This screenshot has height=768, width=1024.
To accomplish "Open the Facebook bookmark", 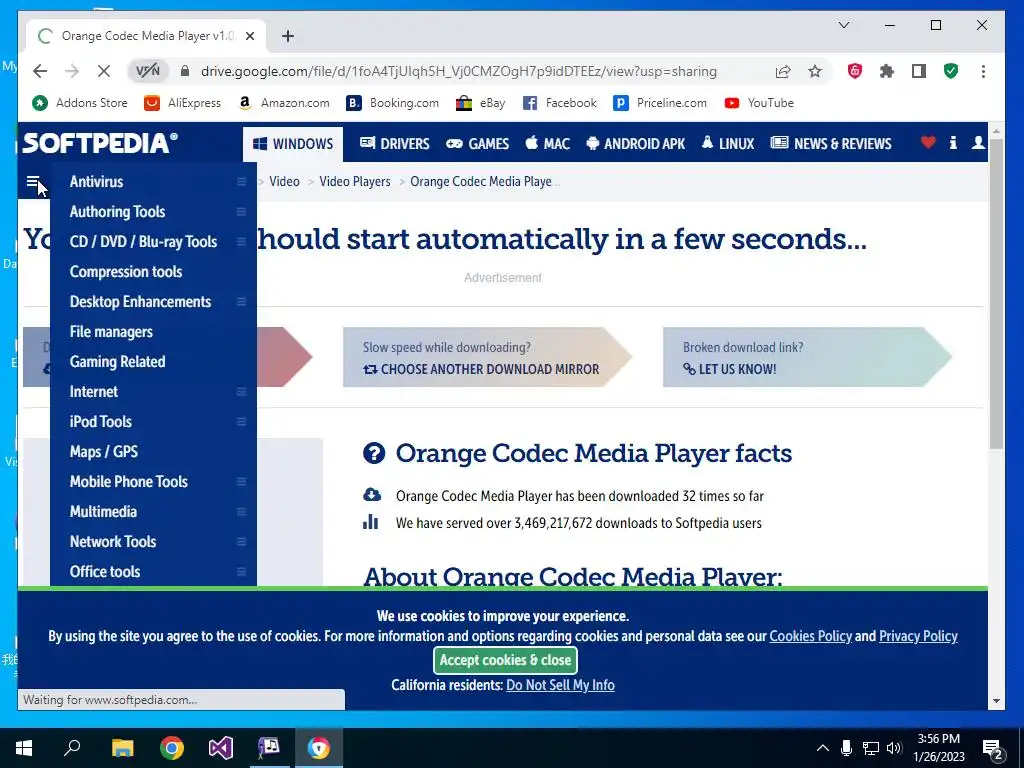I will tap(560, 103).
